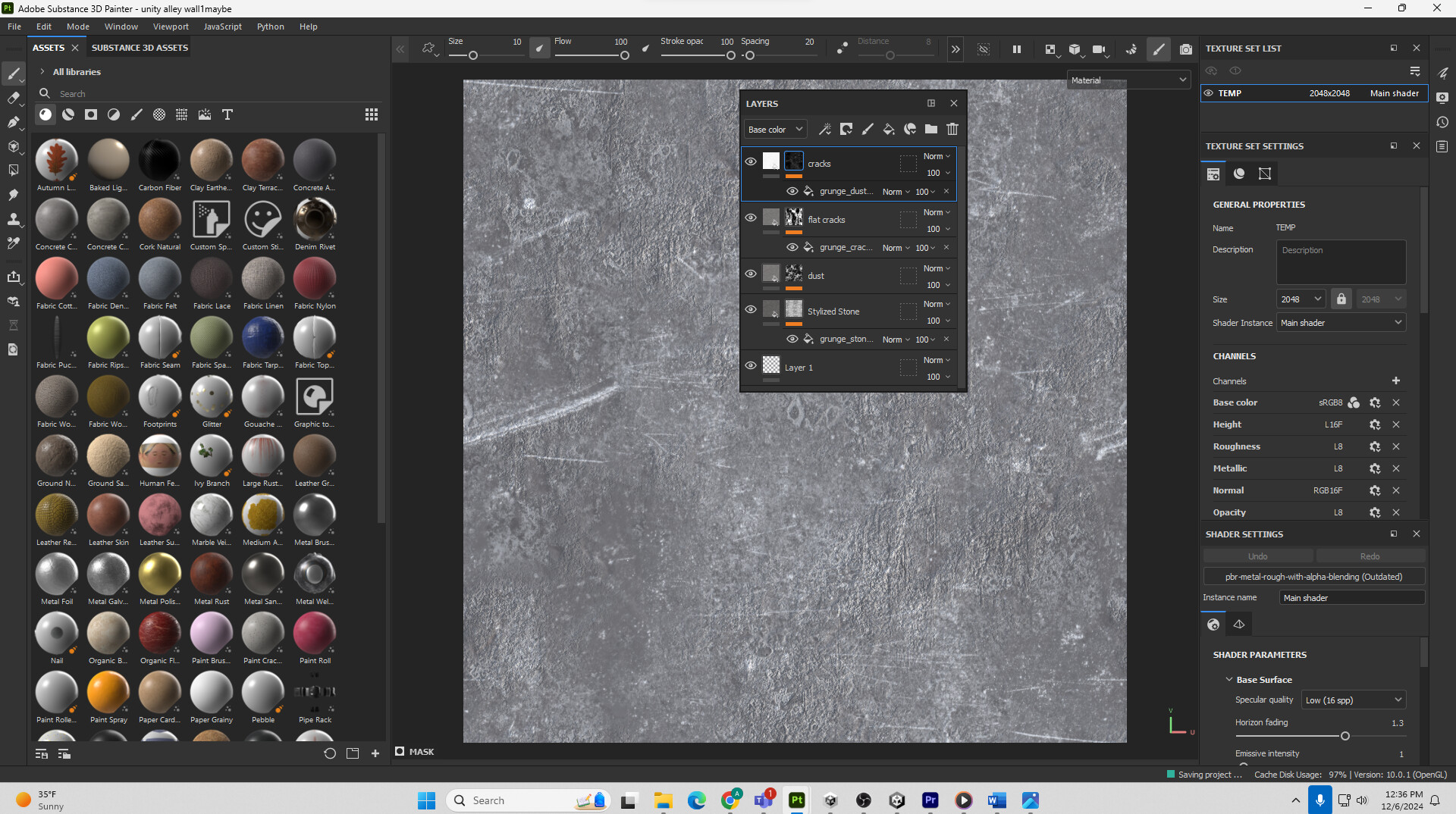This screenshot has width=1456, height=814.
Task: Click the outdated pbr-metal-rough shader button
Action: tap(1313, 577)
